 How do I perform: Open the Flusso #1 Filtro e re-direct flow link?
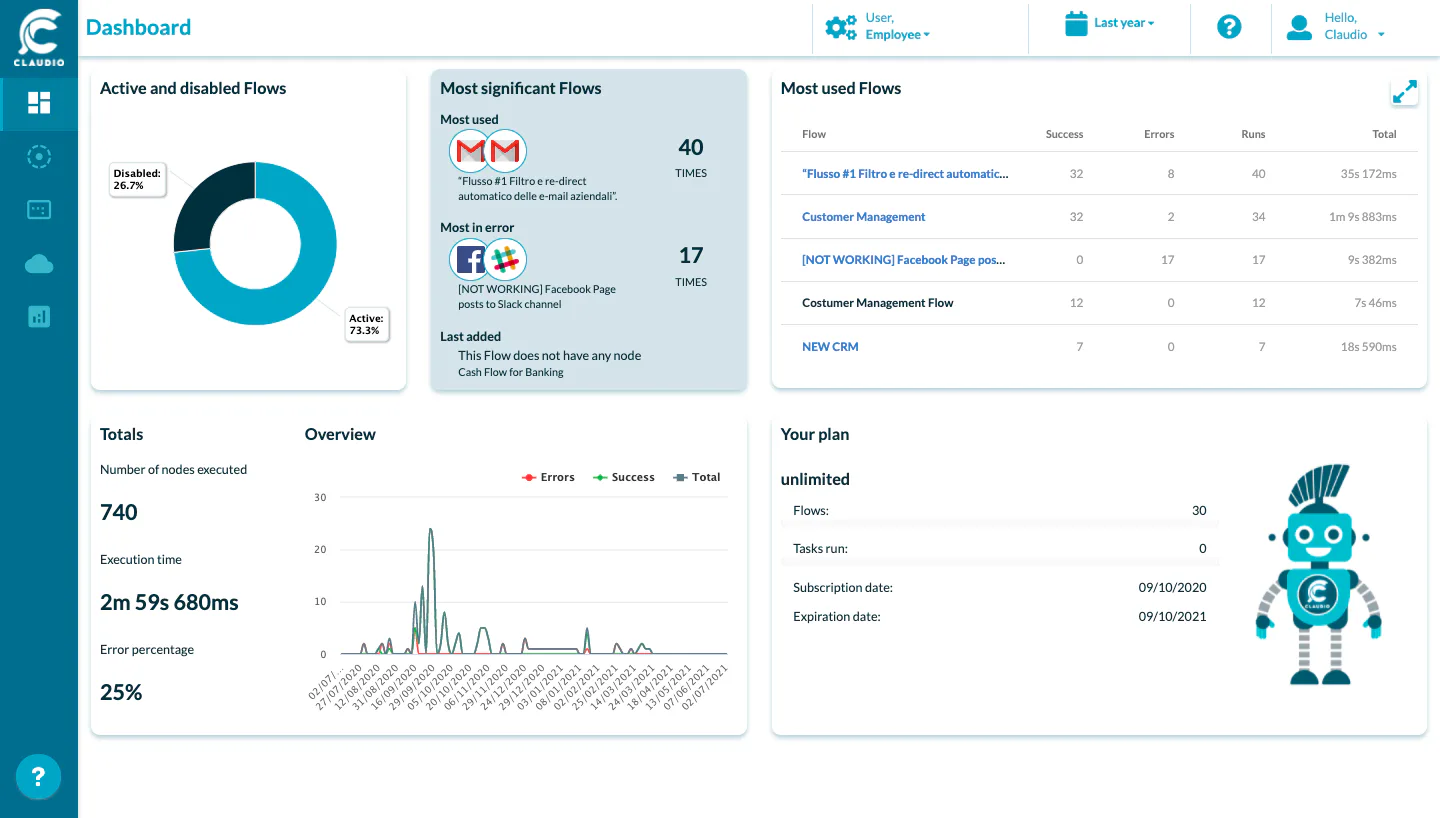tap(905, 174)
